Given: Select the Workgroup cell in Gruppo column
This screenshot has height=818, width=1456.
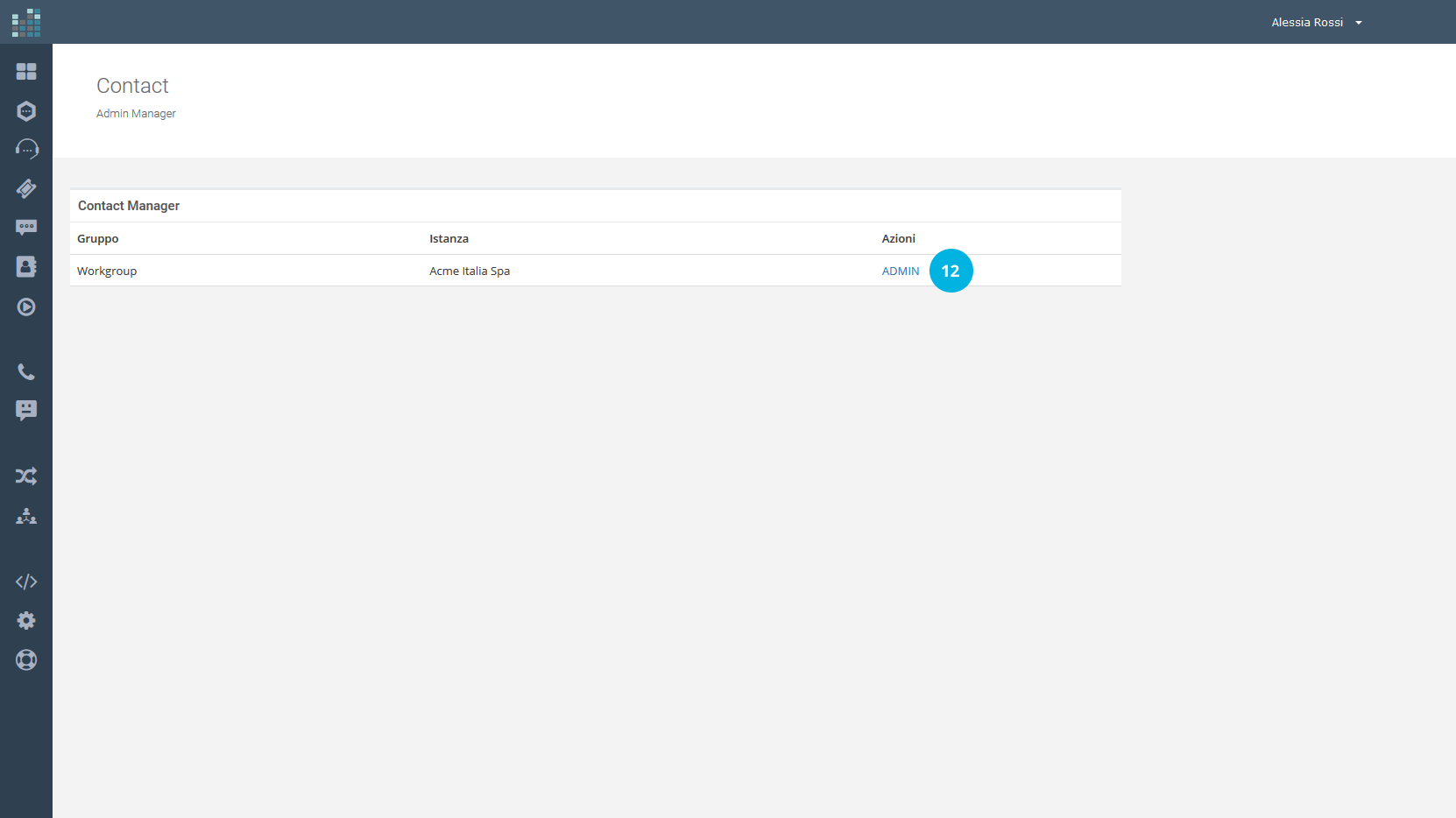Looking at the screenshot, I should 107,271.
